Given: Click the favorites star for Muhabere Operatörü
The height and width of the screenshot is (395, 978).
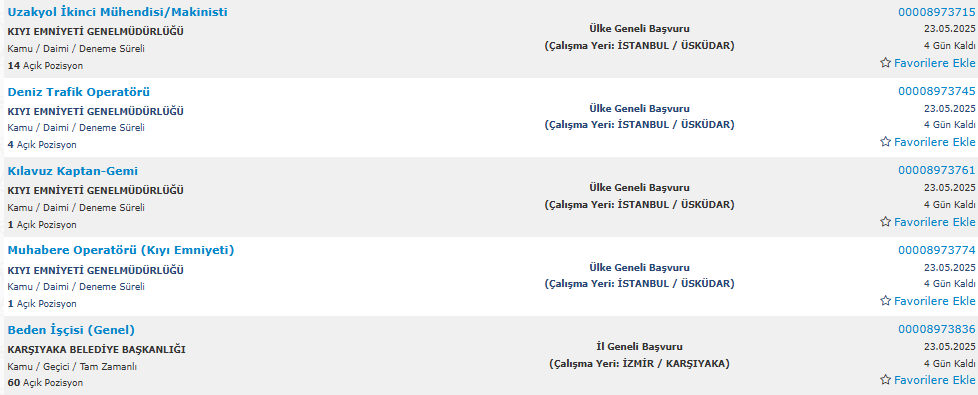Looking at the screenshot, I should pyautogui.click(x=885, y=301).
